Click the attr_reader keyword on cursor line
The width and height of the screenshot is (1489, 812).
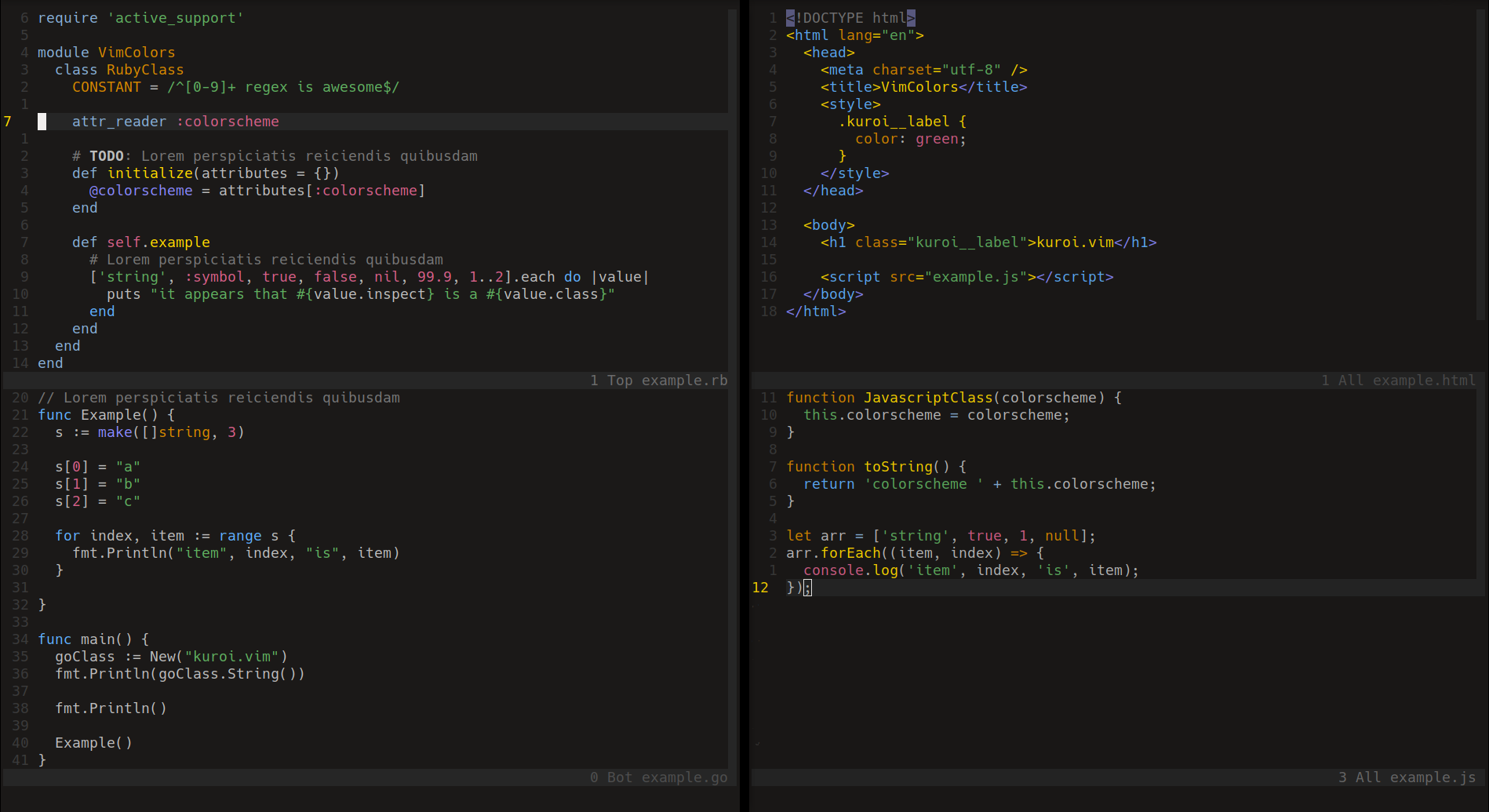[x=119, y=122]
